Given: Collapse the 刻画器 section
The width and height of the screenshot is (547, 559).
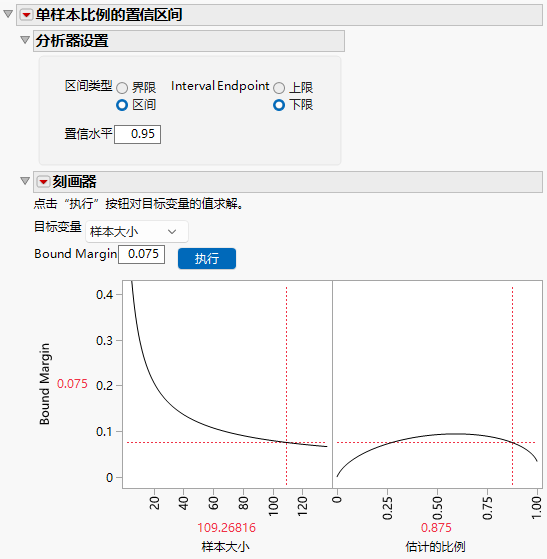Looking at the screenshot, I should [25, 181].
